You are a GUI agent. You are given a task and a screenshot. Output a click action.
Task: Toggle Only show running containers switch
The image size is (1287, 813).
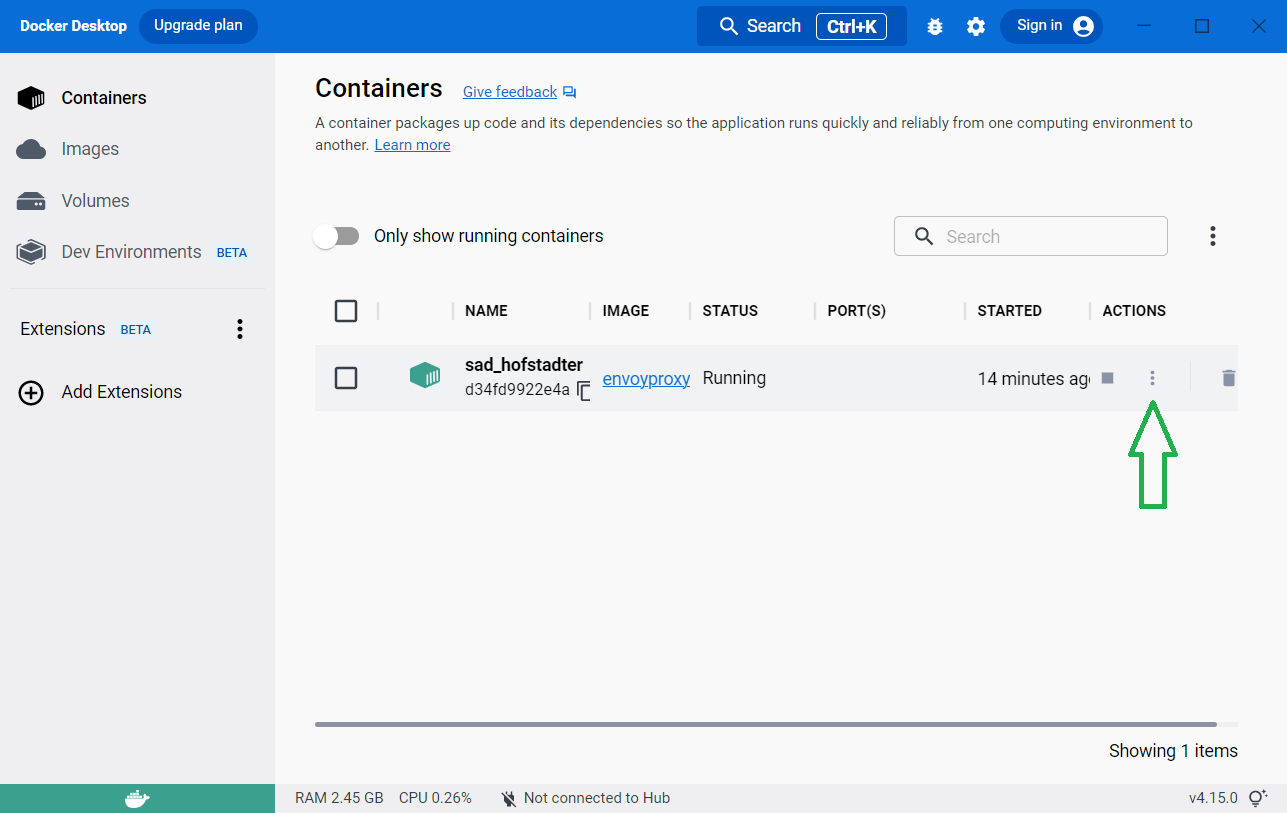(x=336, y=236)
